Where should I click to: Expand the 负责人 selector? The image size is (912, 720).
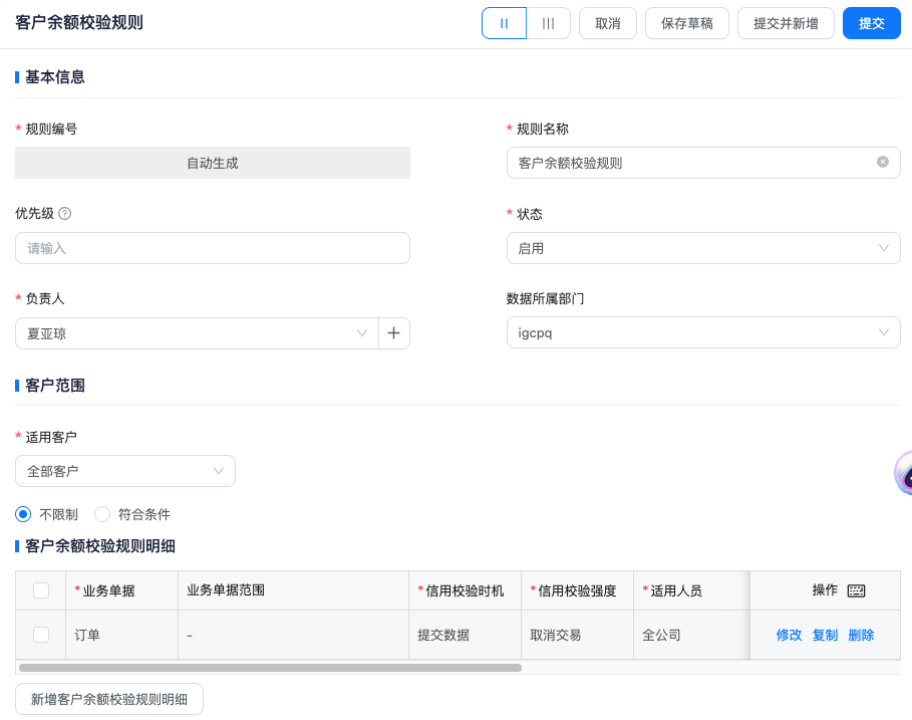click(196, 334)
